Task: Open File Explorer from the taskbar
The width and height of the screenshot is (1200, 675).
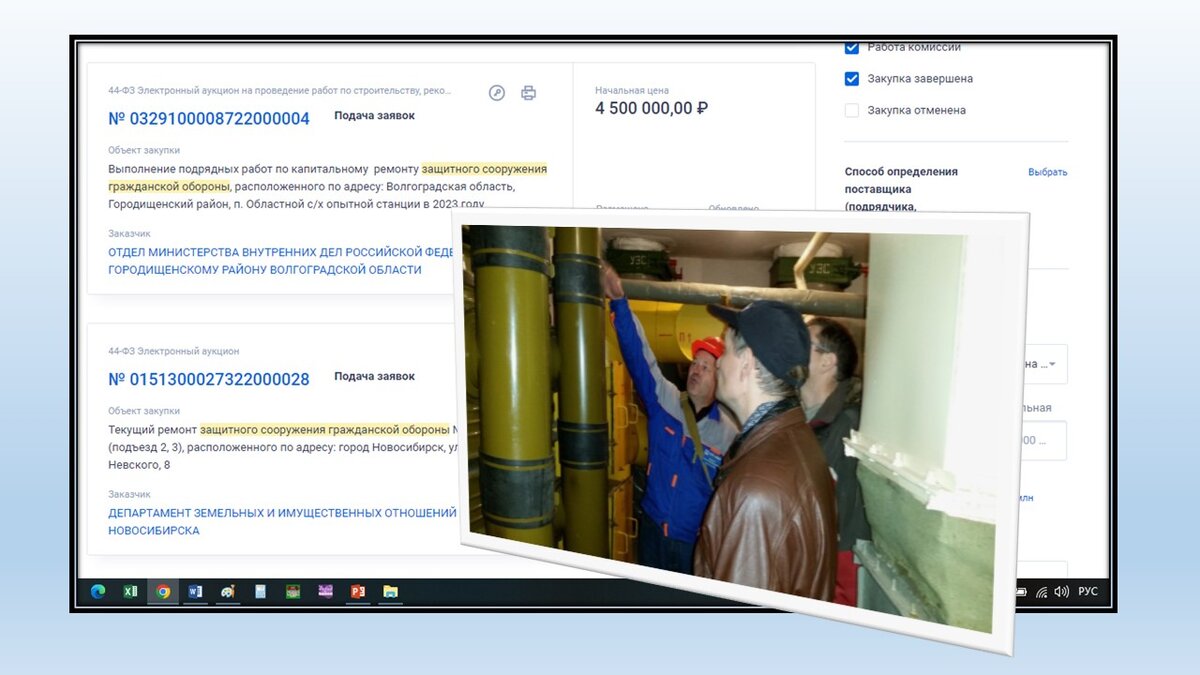Action: (x=392, y=591)
